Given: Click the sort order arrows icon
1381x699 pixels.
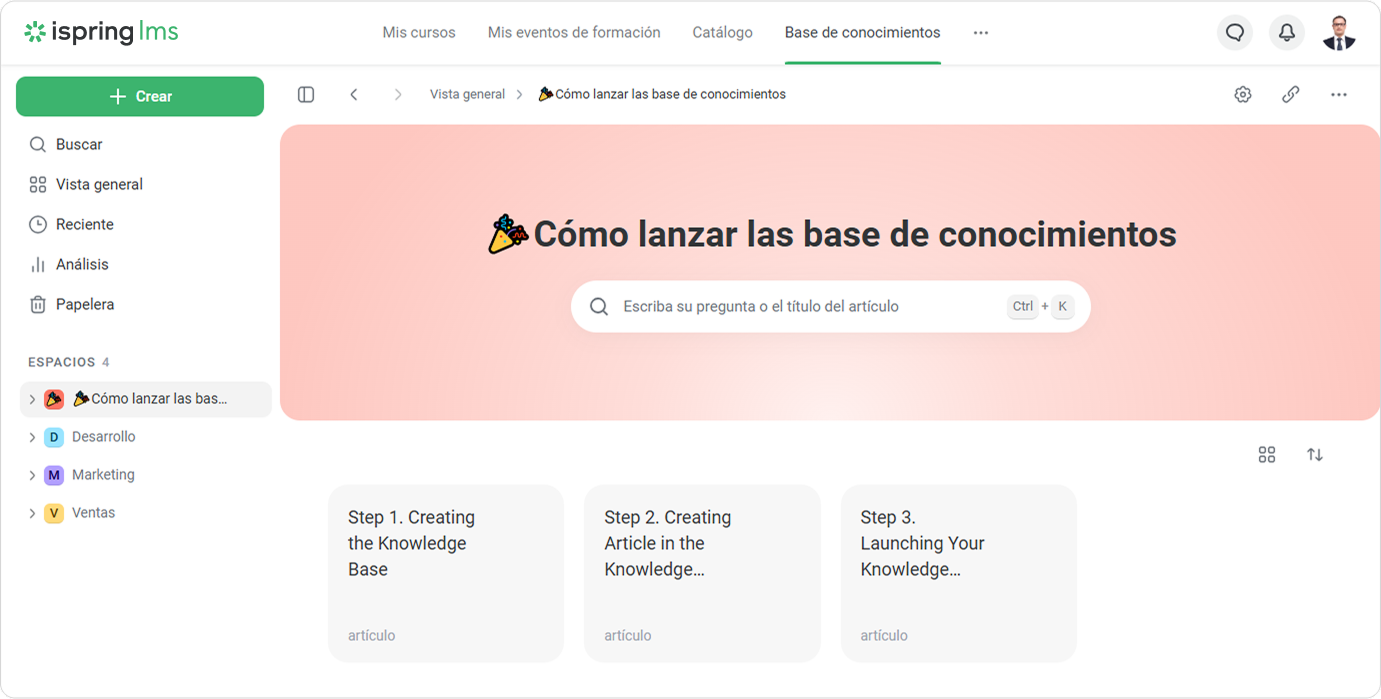Looking at the screenshot, I should (x=1315, y=455).
